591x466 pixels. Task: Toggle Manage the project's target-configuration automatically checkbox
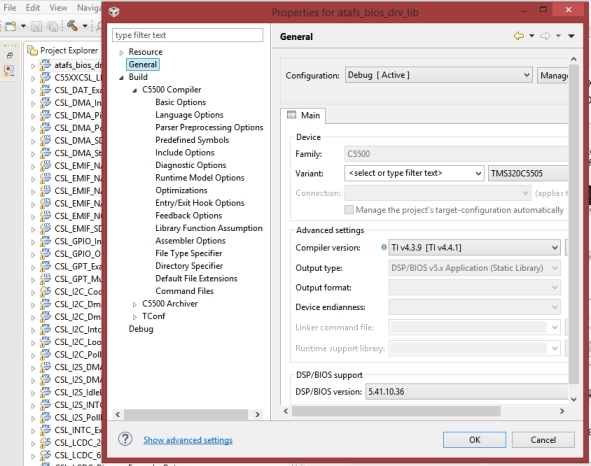tap(349, 210)
